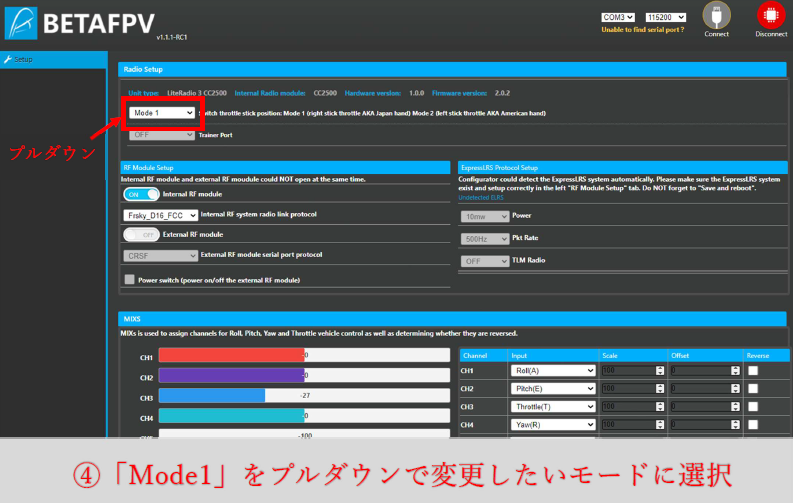Screen dimensions: 793x503
Task: Click the firmware version 2.0.2 value
Action: (502, 93)
